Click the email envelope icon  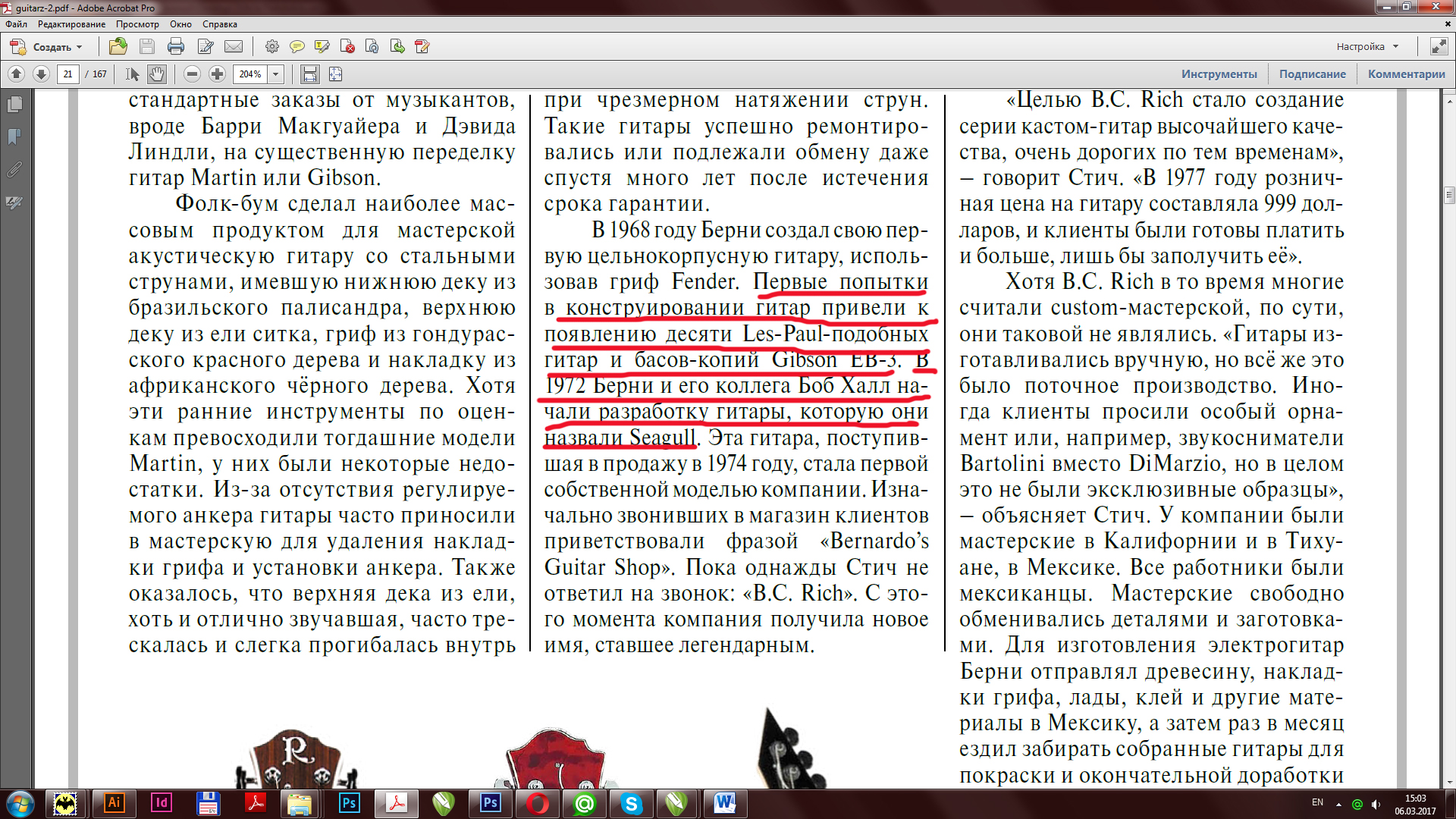click(x=234, y=47)
